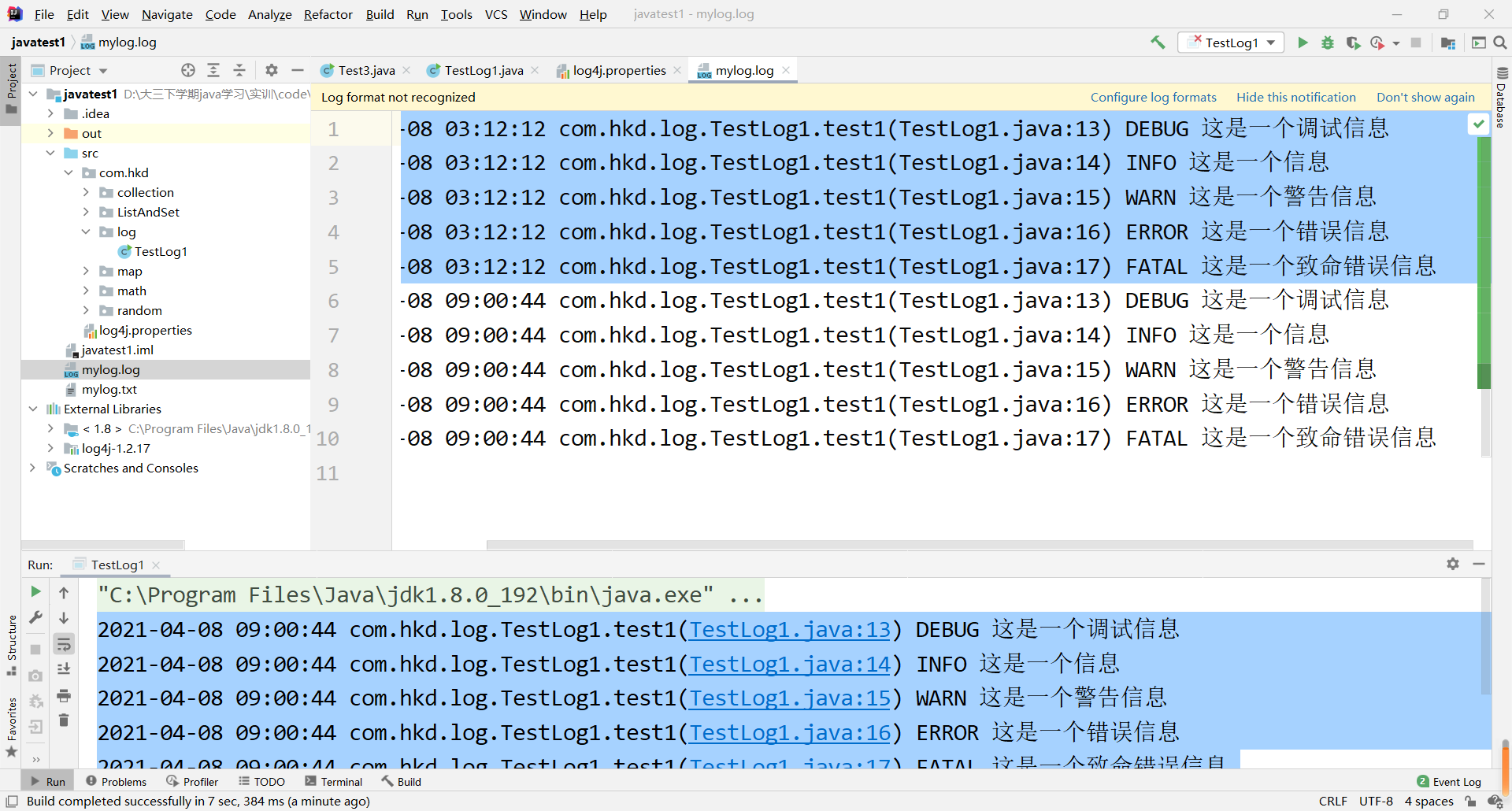
Task: Close the mylog.log editor tab
Action: tap(786, 70)
